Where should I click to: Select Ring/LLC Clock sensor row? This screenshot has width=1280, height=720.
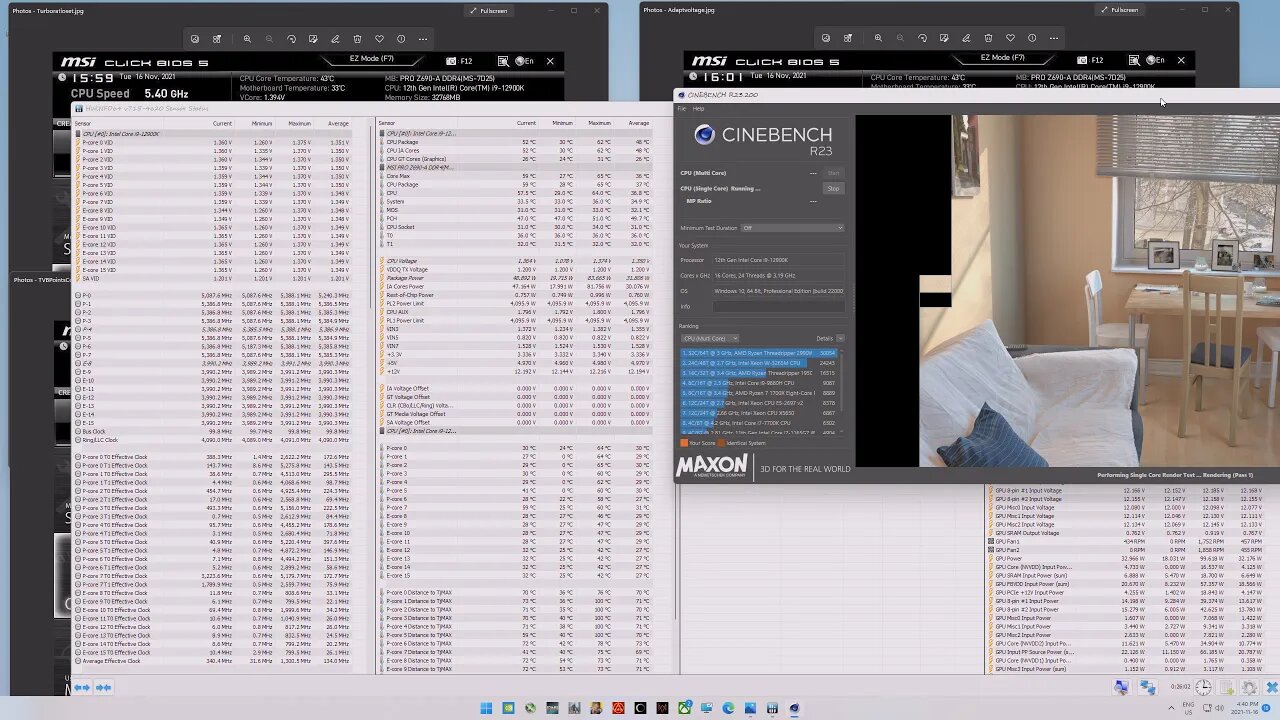(x=212, y=440)
